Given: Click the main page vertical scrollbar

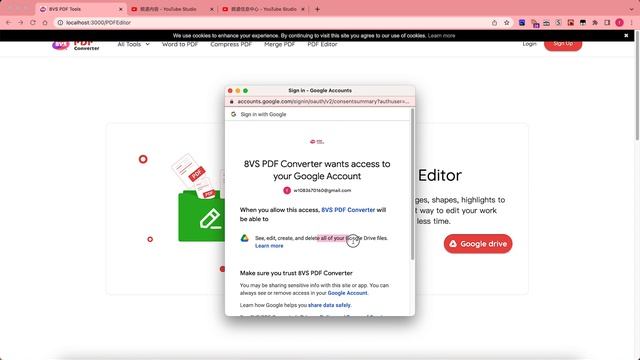Looking at the screenshot, I should click(x=637, y=86).
